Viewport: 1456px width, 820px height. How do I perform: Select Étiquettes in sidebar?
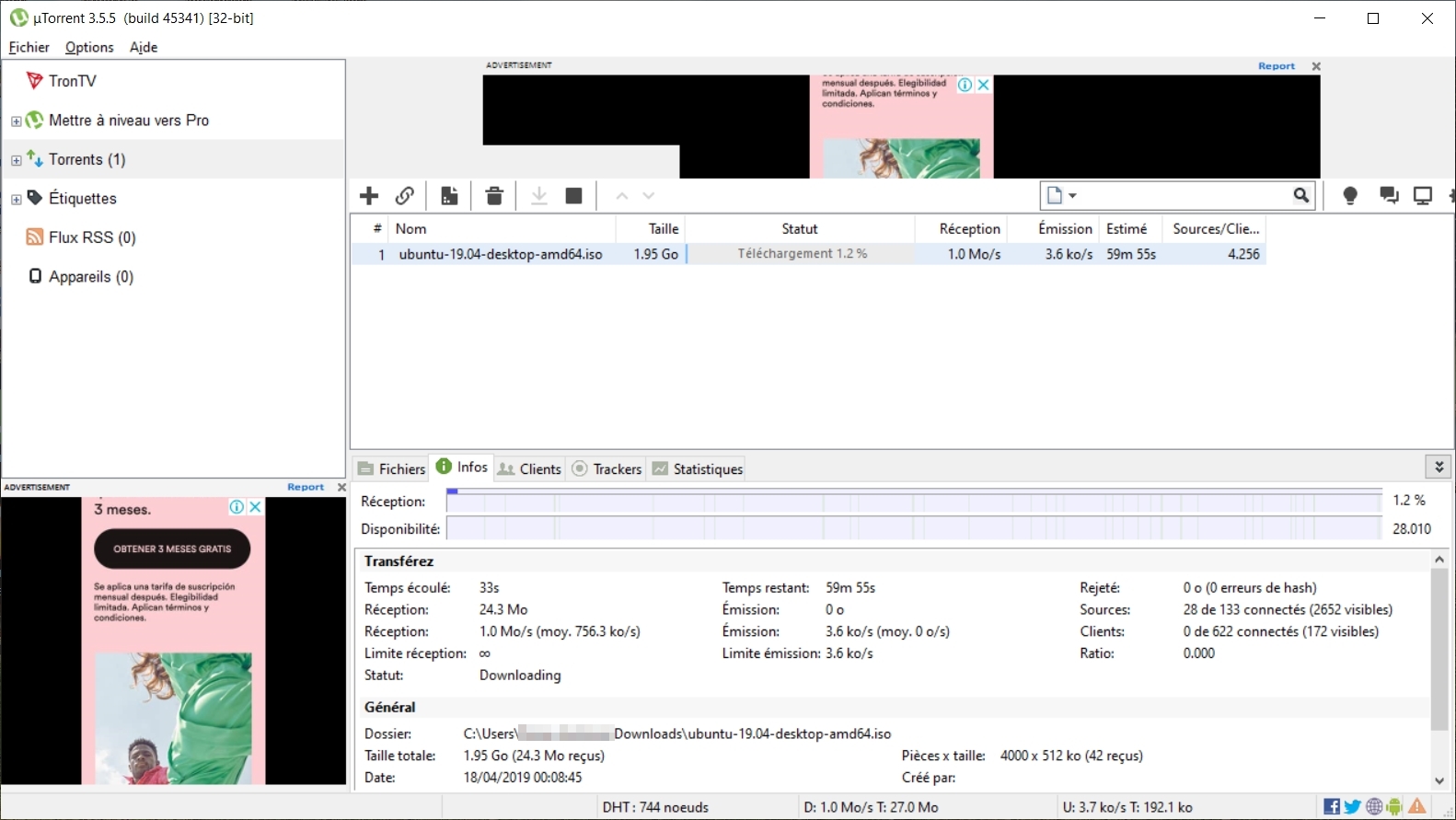173,198
